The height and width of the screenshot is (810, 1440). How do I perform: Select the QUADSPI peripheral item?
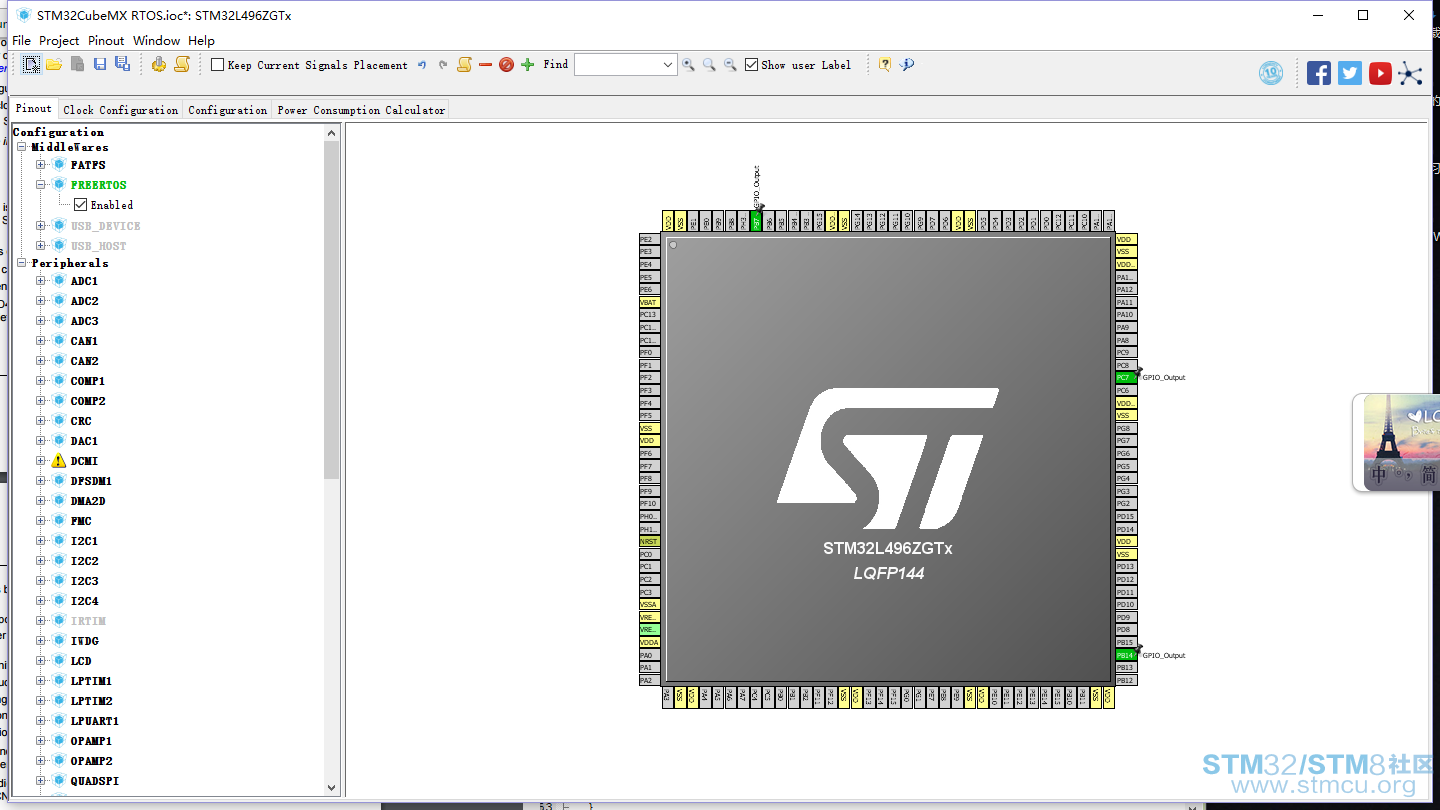(x=95, y=781)
